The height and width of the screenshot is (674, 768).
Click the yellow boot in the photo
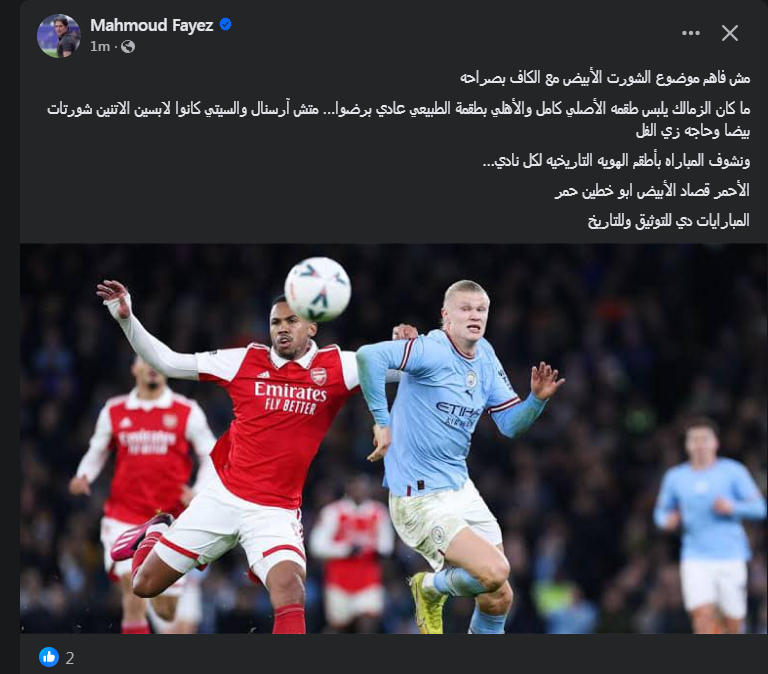[x=429, y=603]
